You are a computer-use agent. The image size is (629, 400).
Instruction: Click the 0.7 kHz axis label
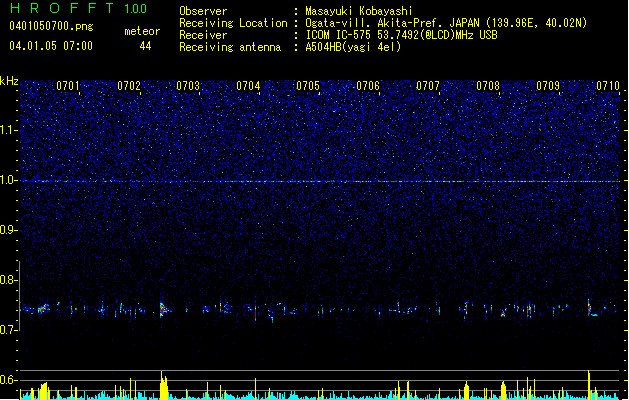tap(9, 330)
